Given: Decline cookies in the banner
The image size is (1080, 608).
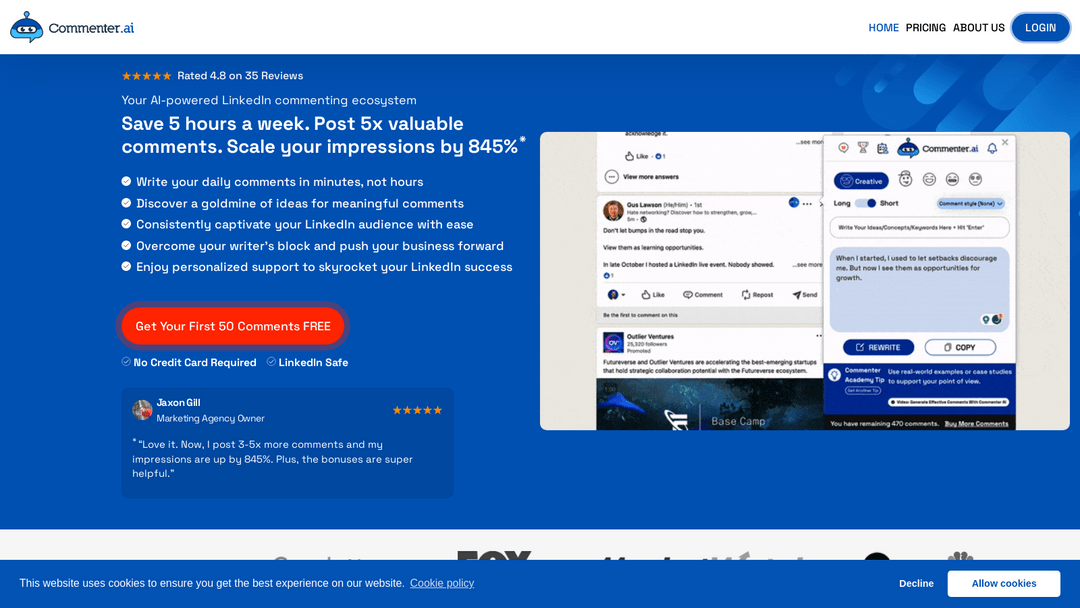Looking at the screenshot, I should coord(915,583).
